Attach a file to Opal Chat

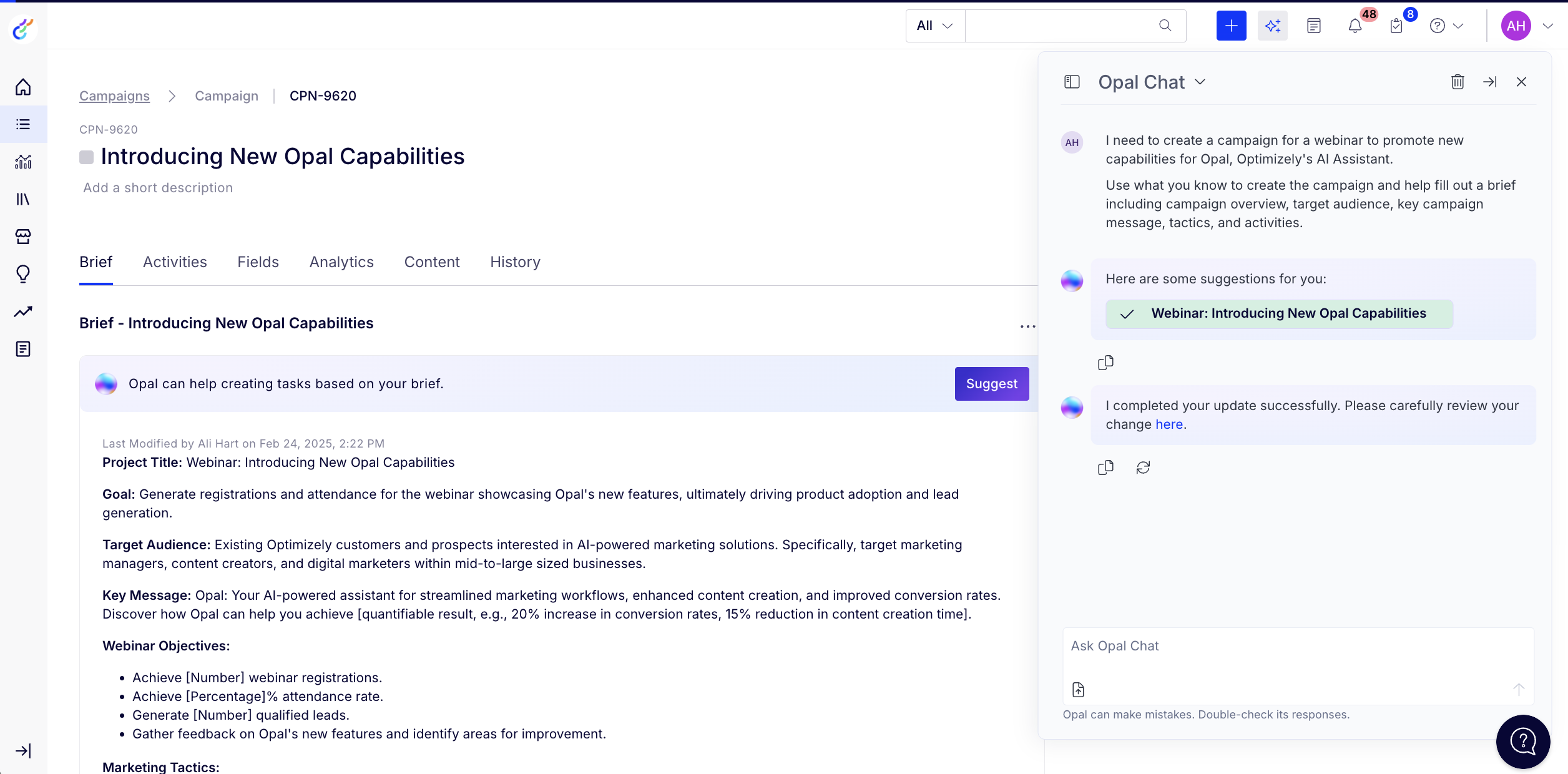[x=1078, y=690]
